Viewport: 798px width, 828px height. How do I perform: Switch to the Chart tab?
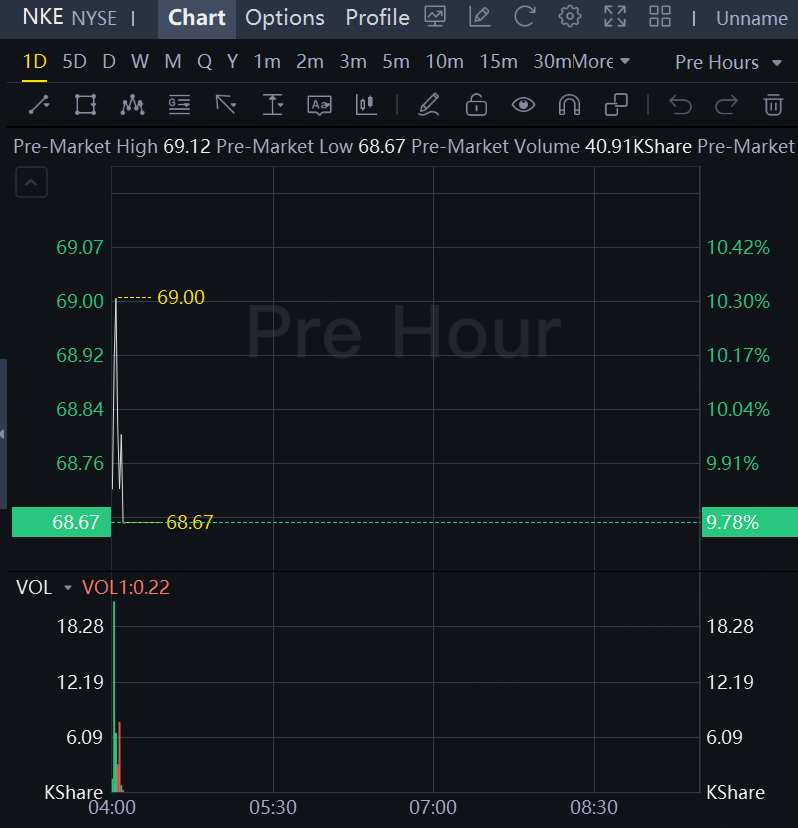[197, 18]
